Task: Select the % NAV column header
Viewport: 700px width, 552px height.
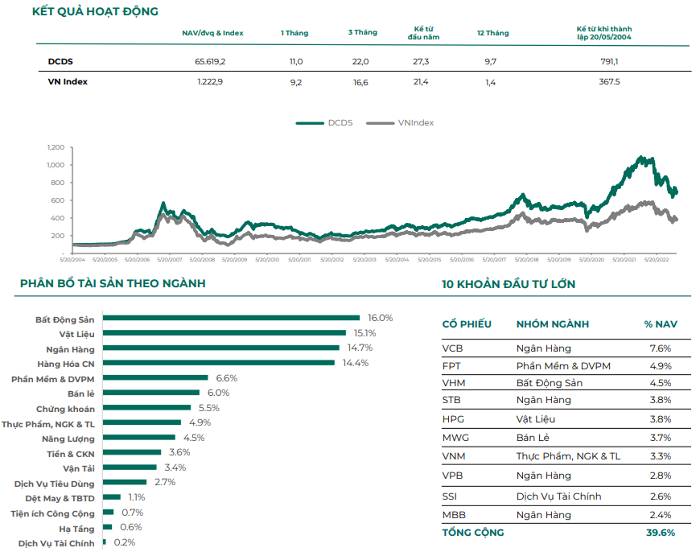Action: tap(659, 324)
